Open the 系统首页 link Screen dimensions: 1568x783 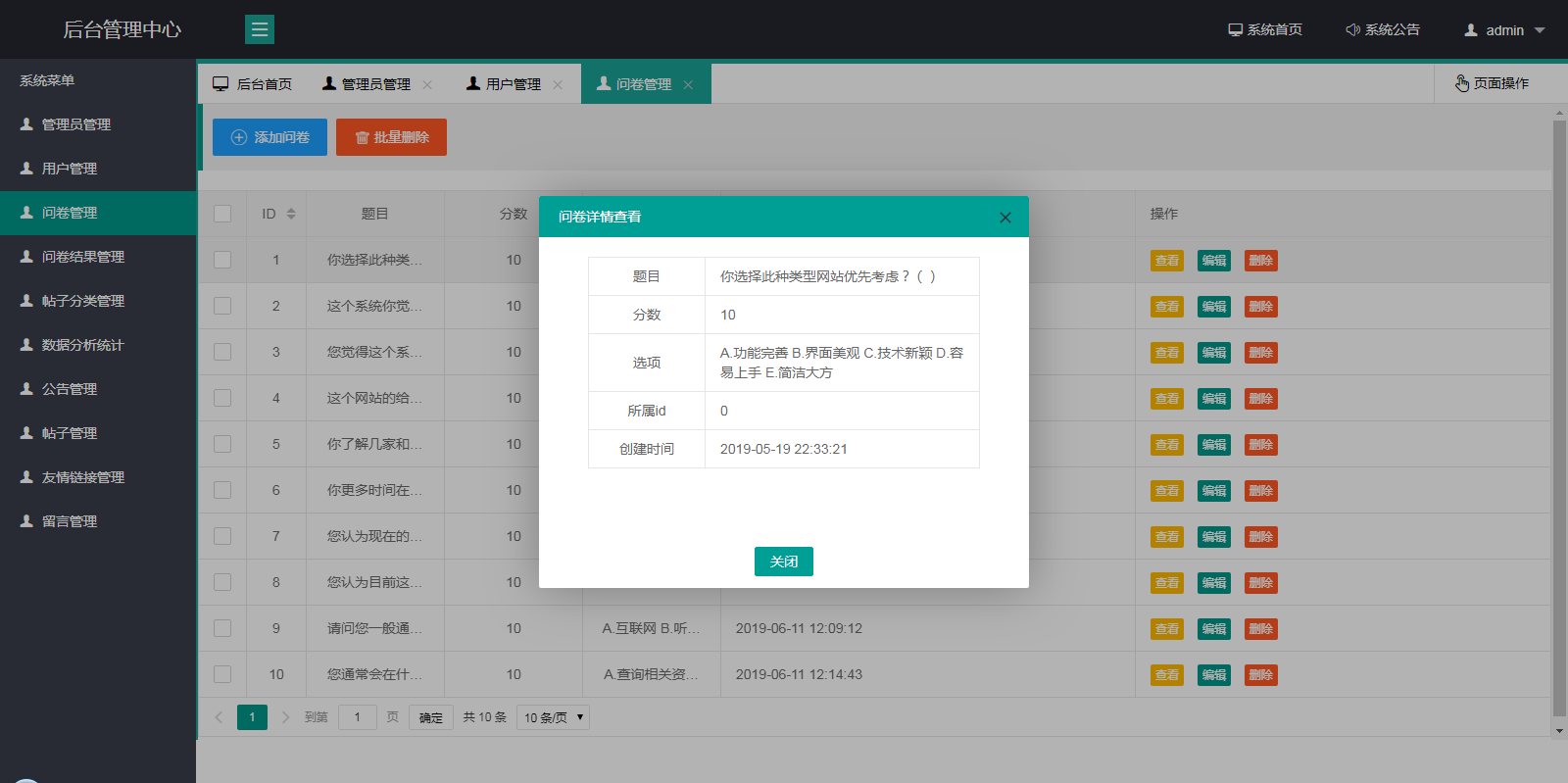pos(1265,30)
